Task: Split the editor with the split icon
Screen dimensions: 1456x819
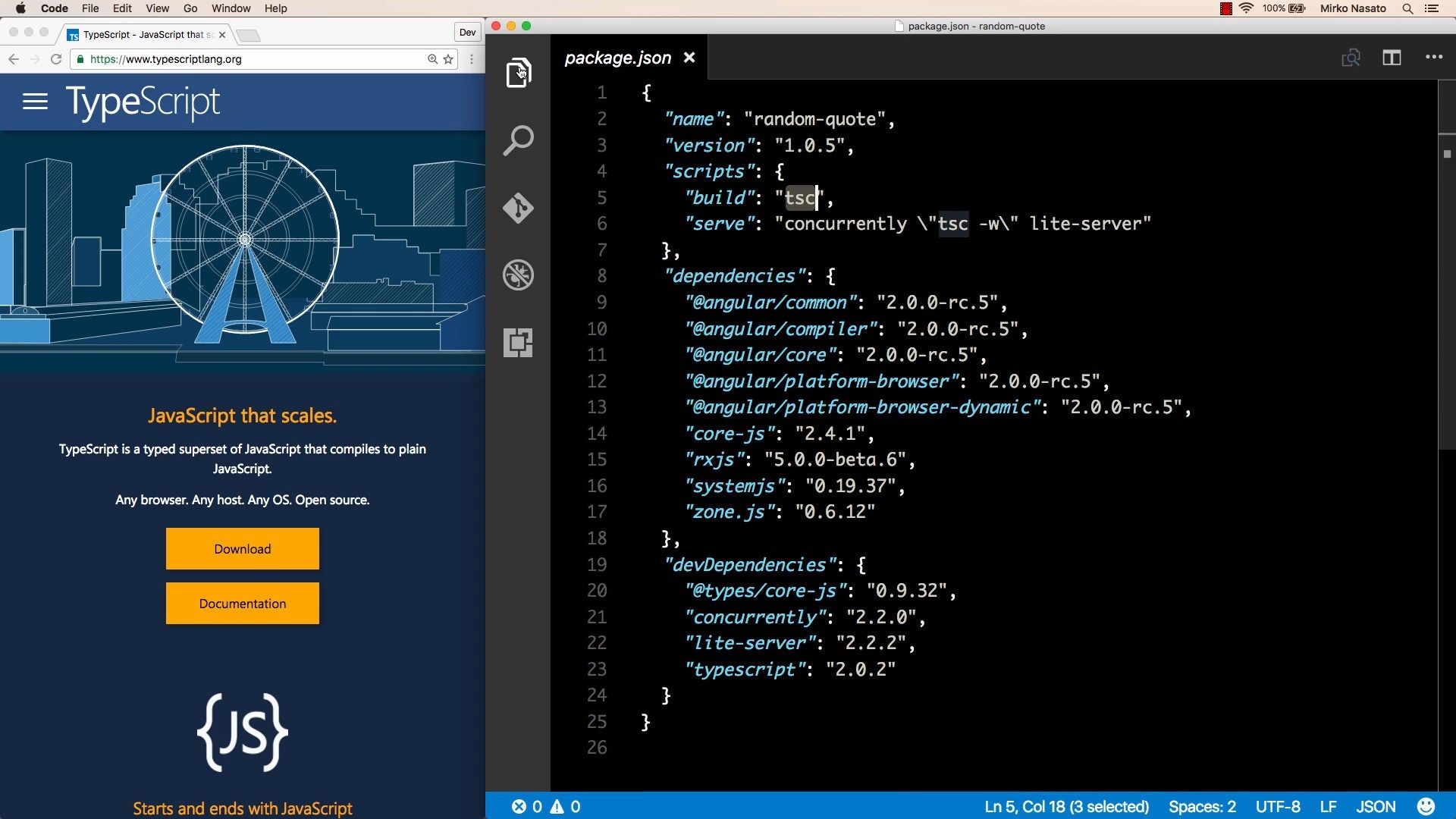Action: pos(1392,58)
